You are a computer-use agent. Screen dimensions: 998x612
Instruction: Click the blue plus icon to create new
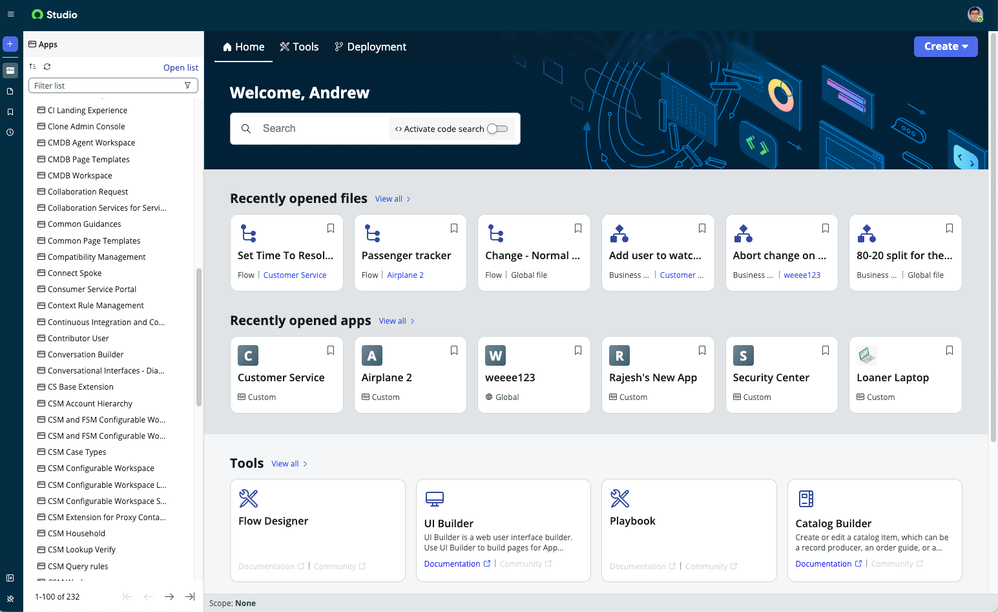10,46
